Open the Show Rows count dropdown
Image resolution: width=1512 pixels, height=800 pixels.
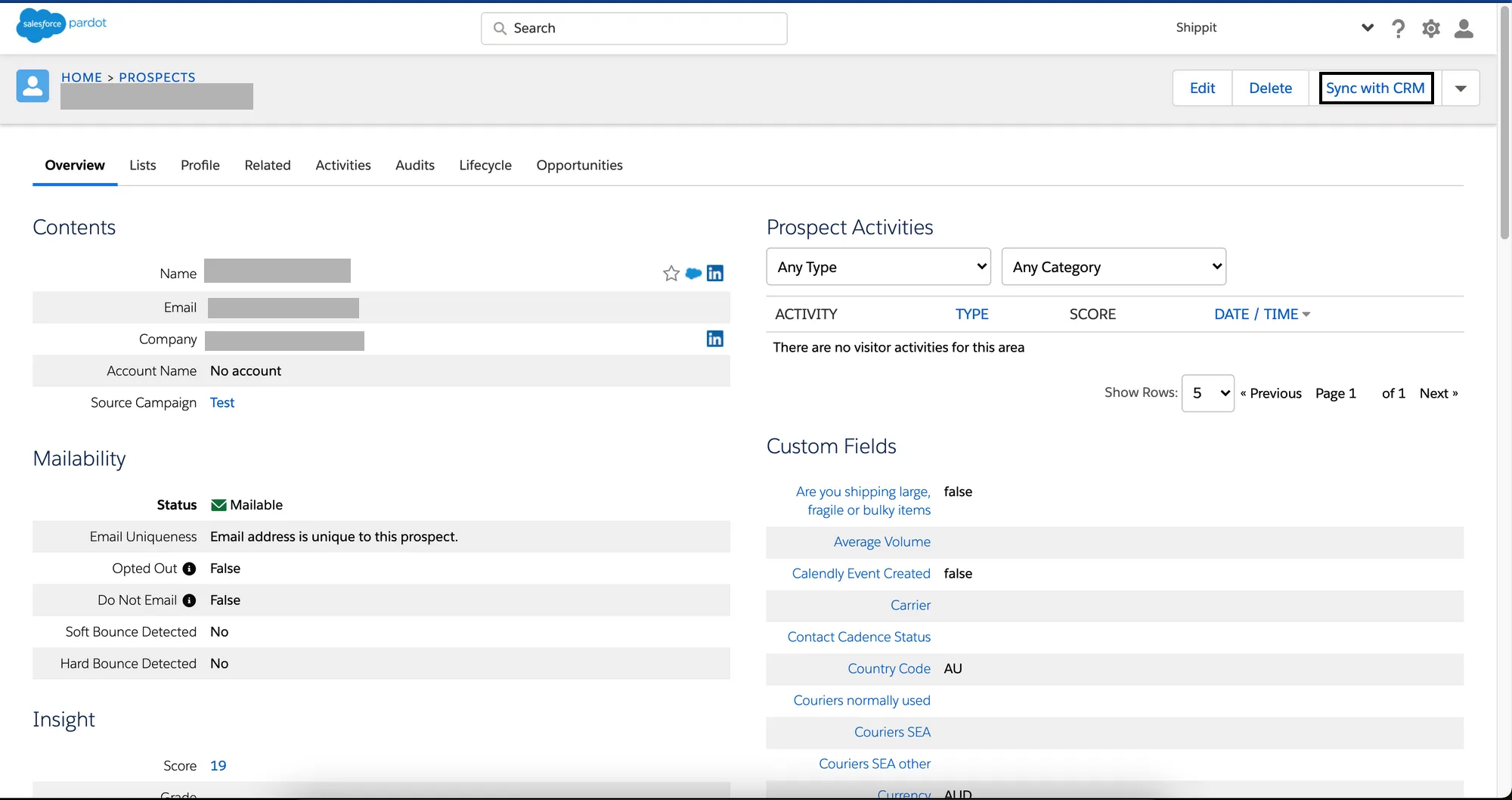pos(1207,393)
